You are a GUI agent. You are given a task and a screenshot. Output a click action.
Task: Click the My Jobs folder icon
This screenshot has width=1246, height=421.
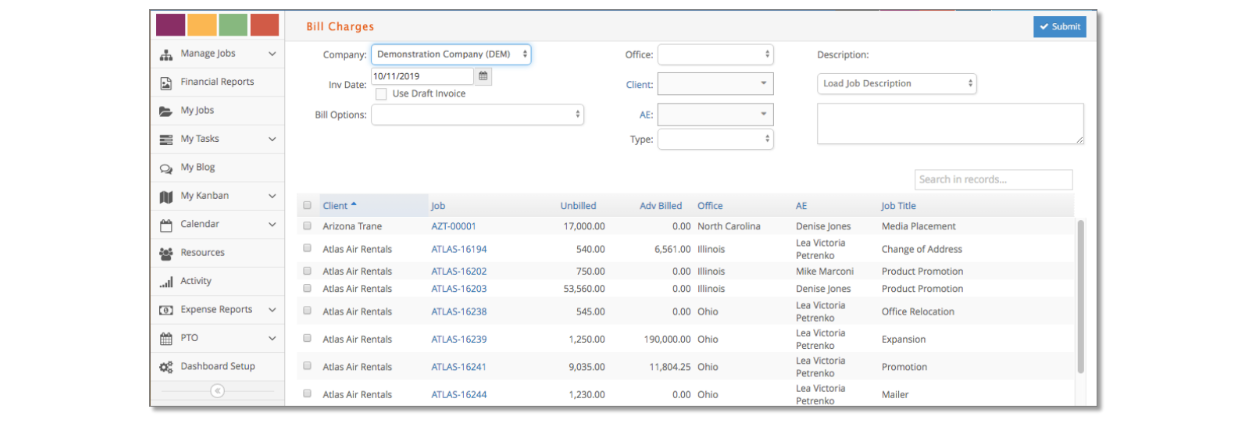click(166, 111)
